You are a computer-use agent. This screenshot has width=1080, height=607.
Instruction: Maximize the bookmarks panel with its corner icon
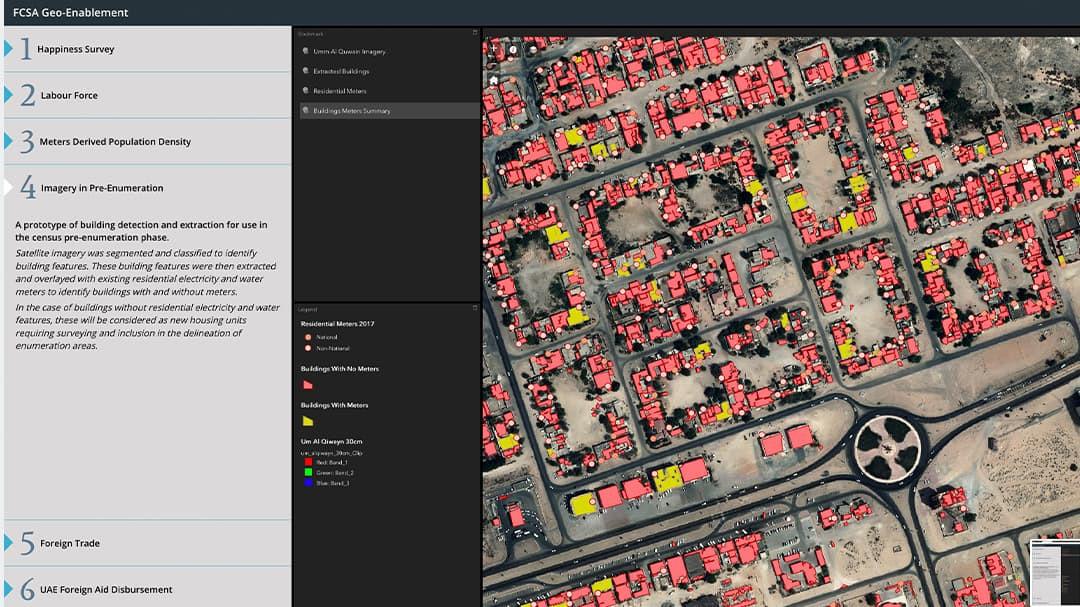tap(475, 32)
